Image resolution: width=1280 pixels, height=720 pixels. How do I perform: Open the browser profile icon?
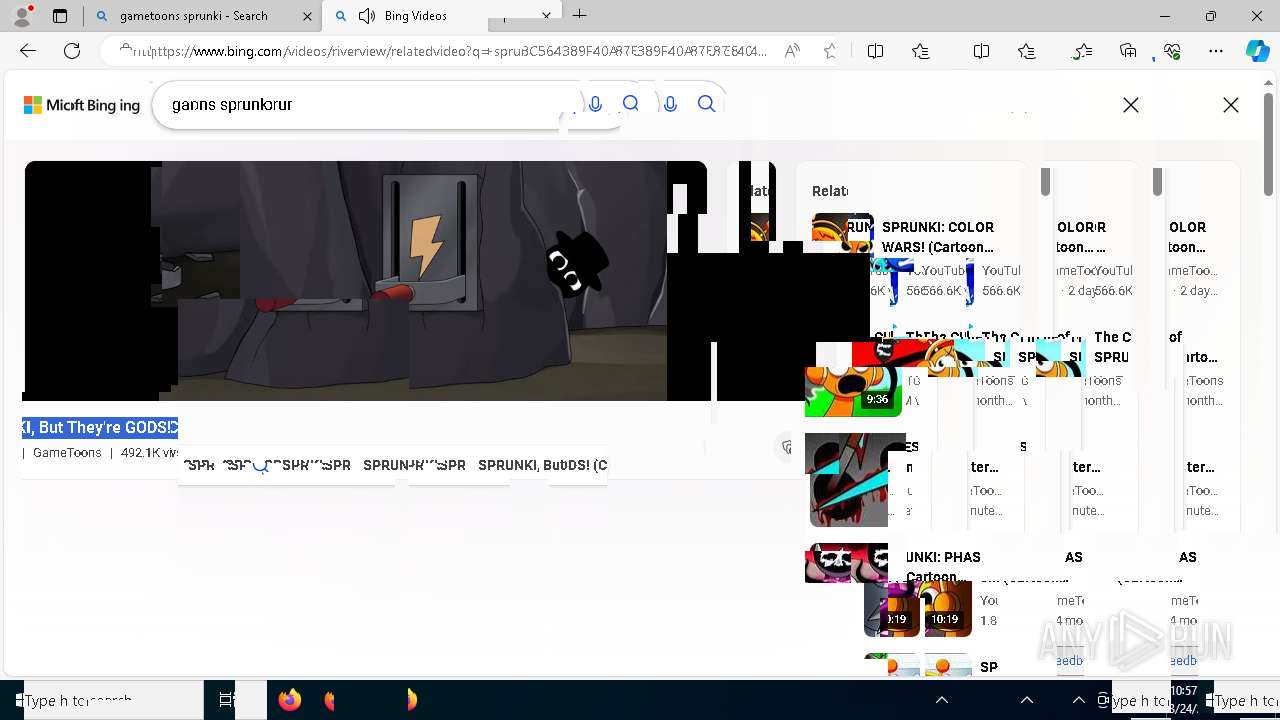(x=21, y=16)
